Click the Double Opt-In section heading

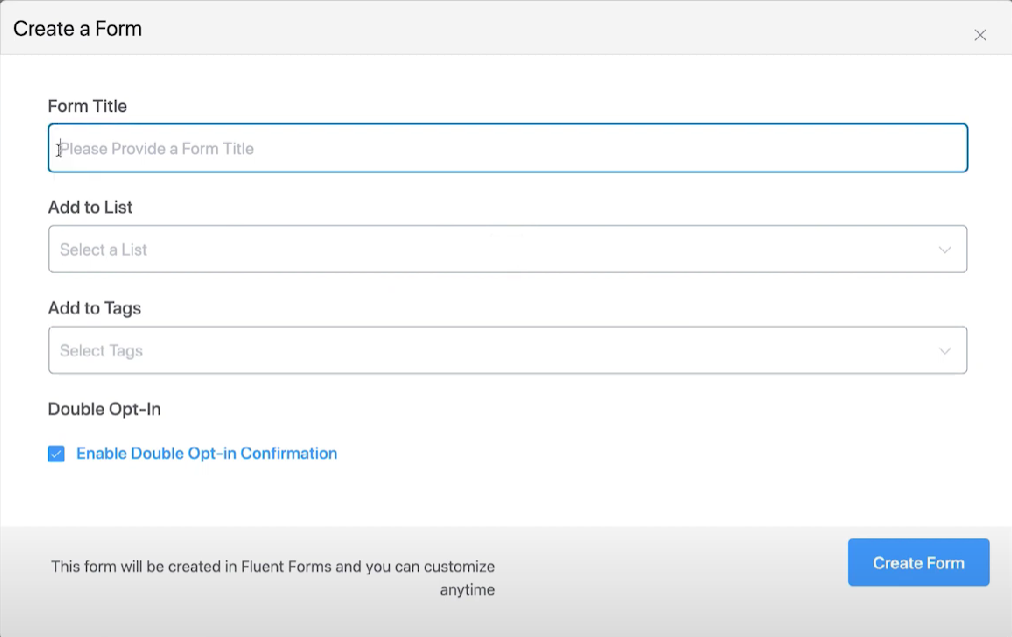coord(104,409)
